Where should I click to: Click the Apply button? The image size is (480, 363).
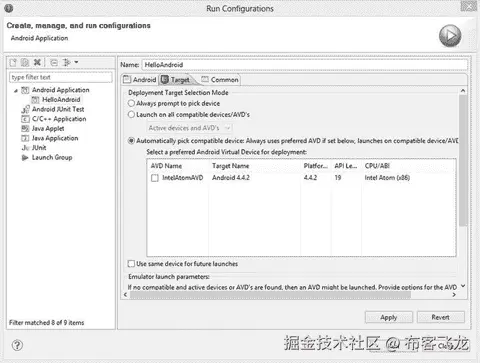tap(389, 317)
